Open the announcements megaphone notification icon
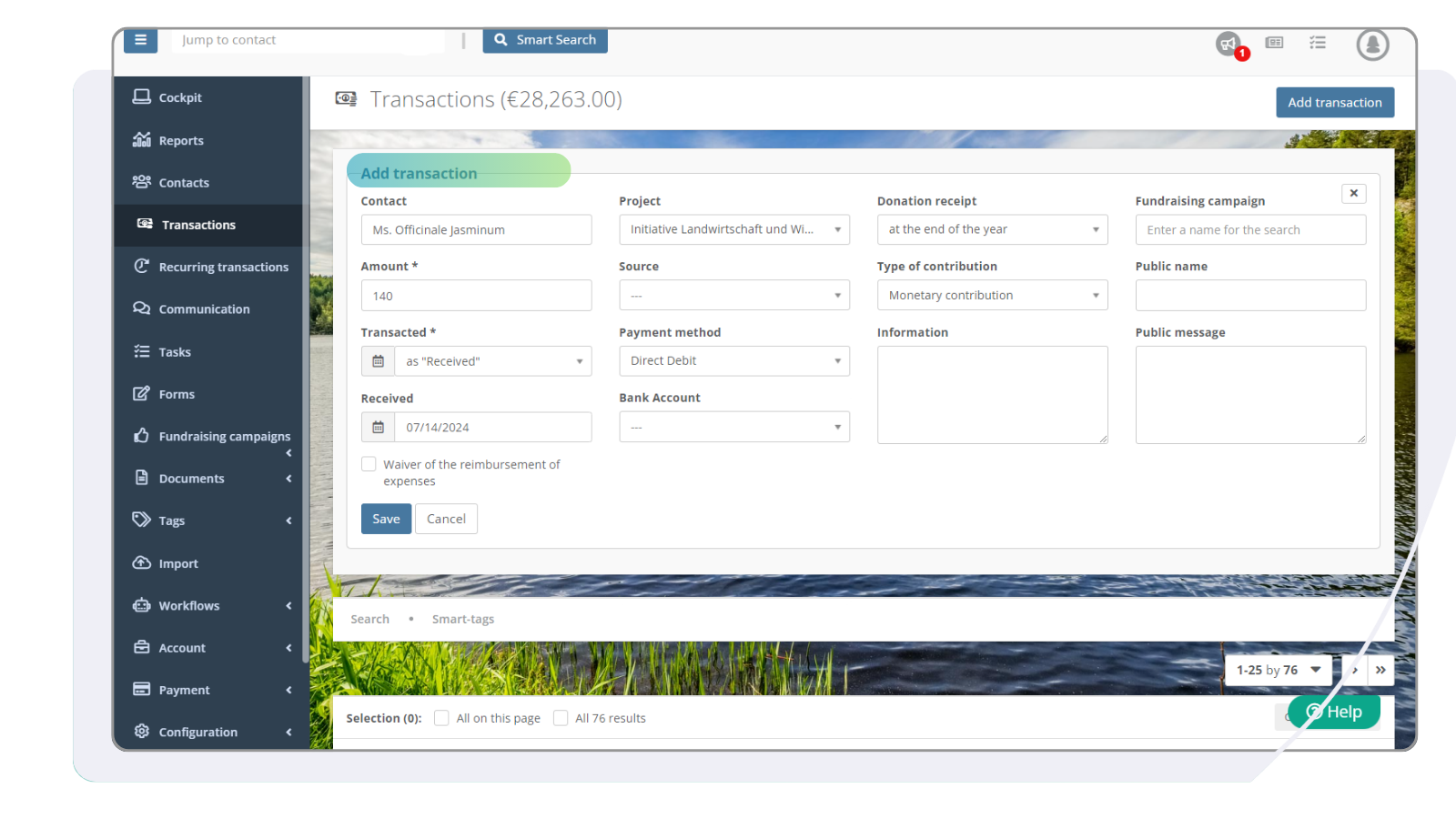Image resolution: width=1456 pixels, height=819 pixels. (x=1228, y=43)
